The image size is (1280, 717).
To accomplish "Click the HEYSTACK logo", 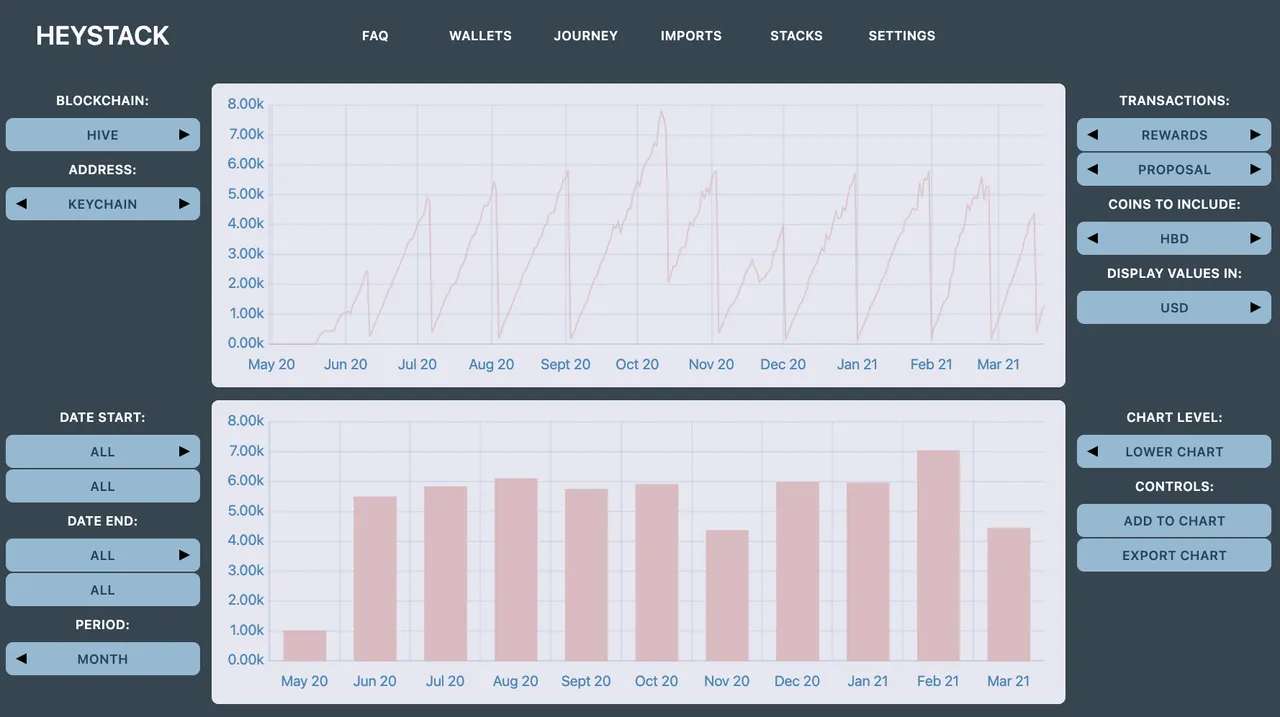I will 102,36.
